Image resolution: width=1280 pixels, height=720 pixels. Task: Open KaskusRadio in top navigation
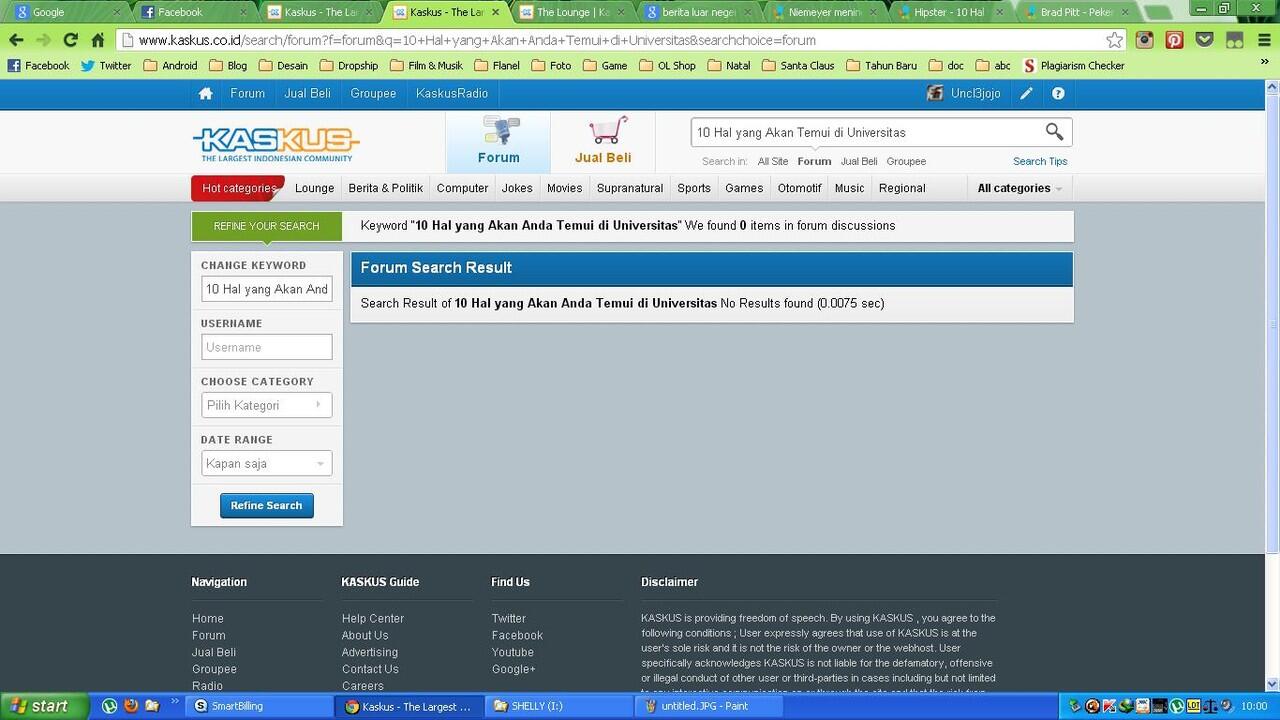click(x=452, y=93)
